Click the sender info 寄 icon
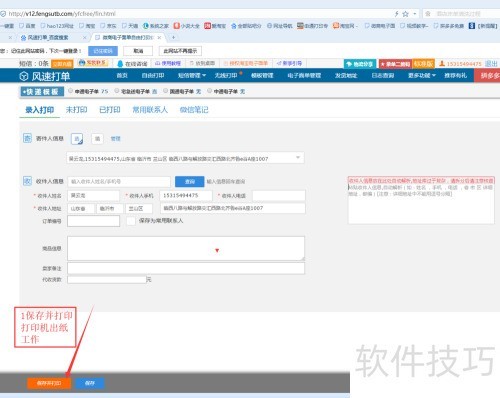The height and width of the screenshot is (398, 500). (x=27, y=138)
